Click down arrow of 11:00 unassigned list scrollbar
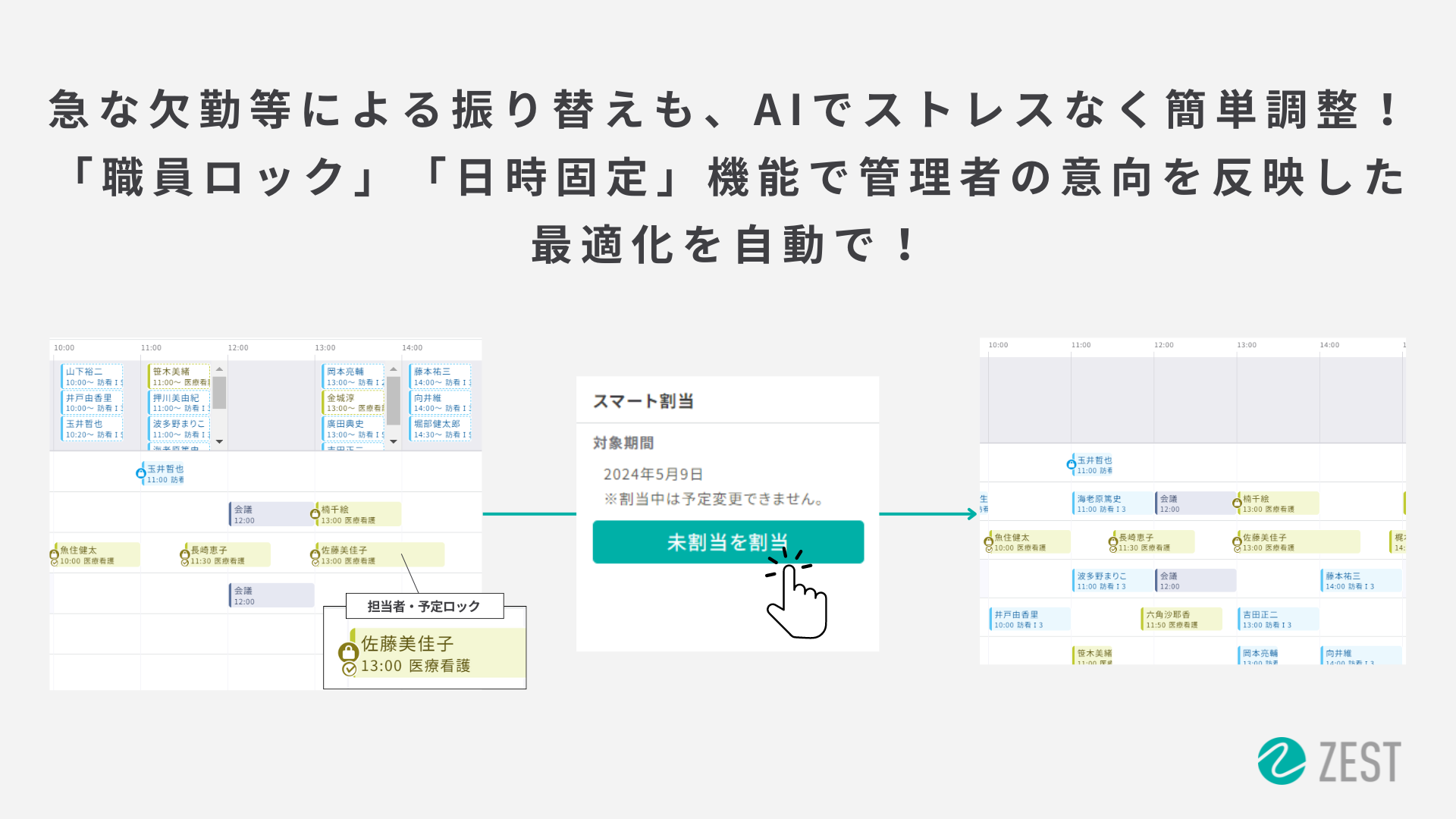 click(219, 441)
